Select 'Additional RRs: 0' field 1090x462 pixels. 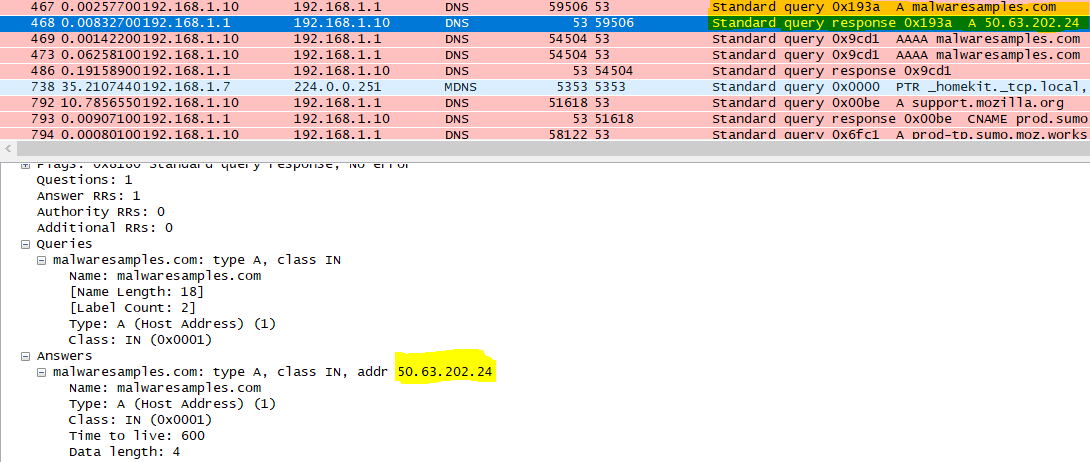click(x=104, y=228)
